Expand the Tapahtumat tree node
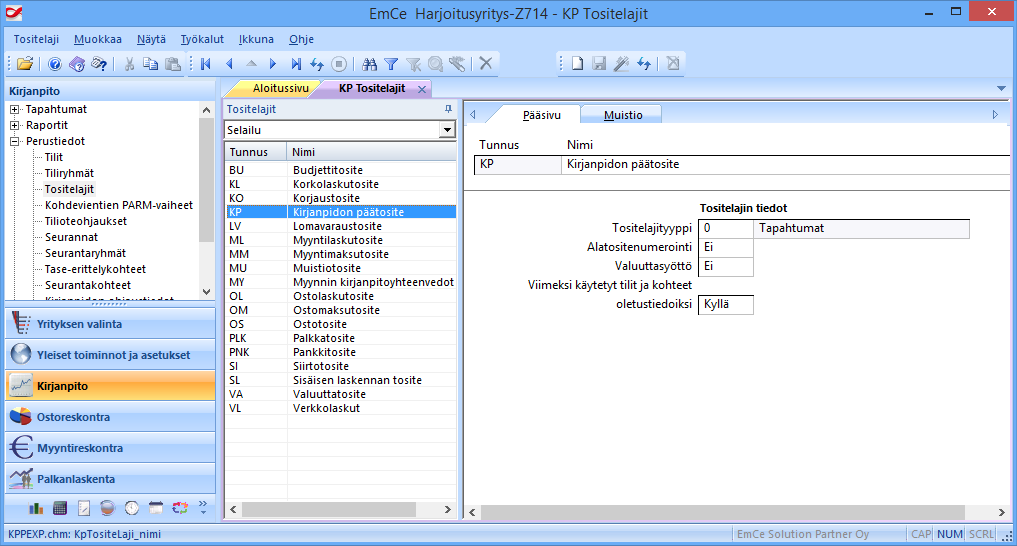 (14, 110)
